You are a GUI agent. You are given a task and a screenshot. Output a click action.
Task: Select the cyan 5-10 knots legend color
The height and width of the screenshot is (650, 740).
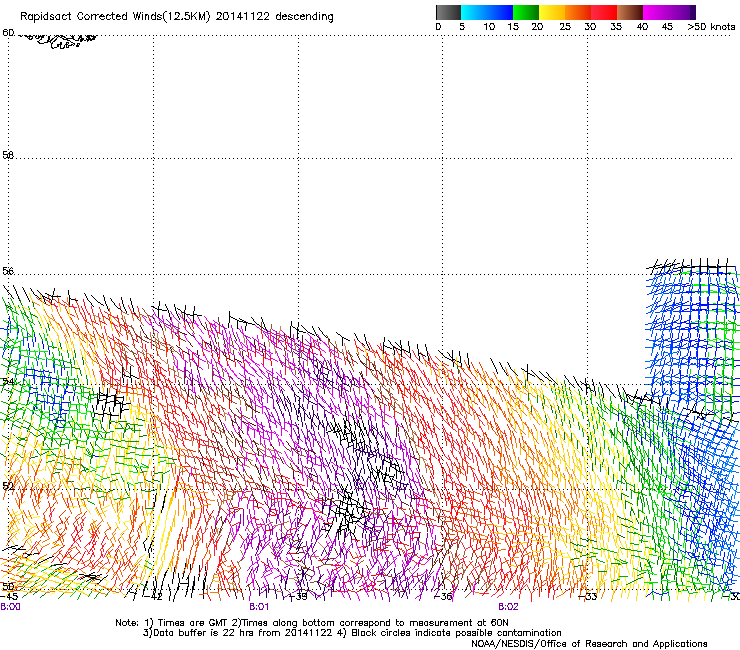(474, 12)
